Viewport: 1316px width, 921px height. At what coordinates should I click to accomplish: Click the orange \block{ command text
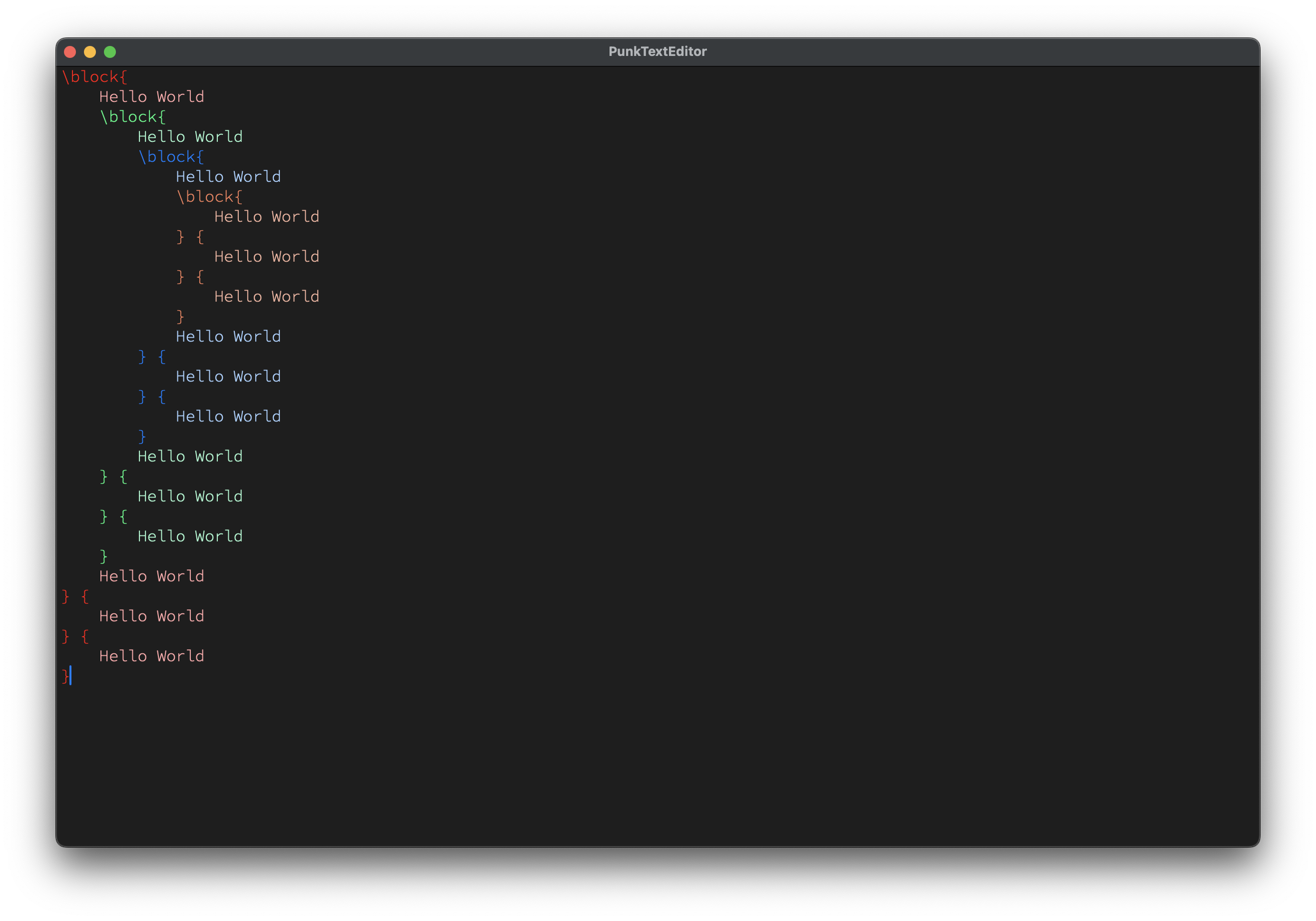(x=209, y=197)
